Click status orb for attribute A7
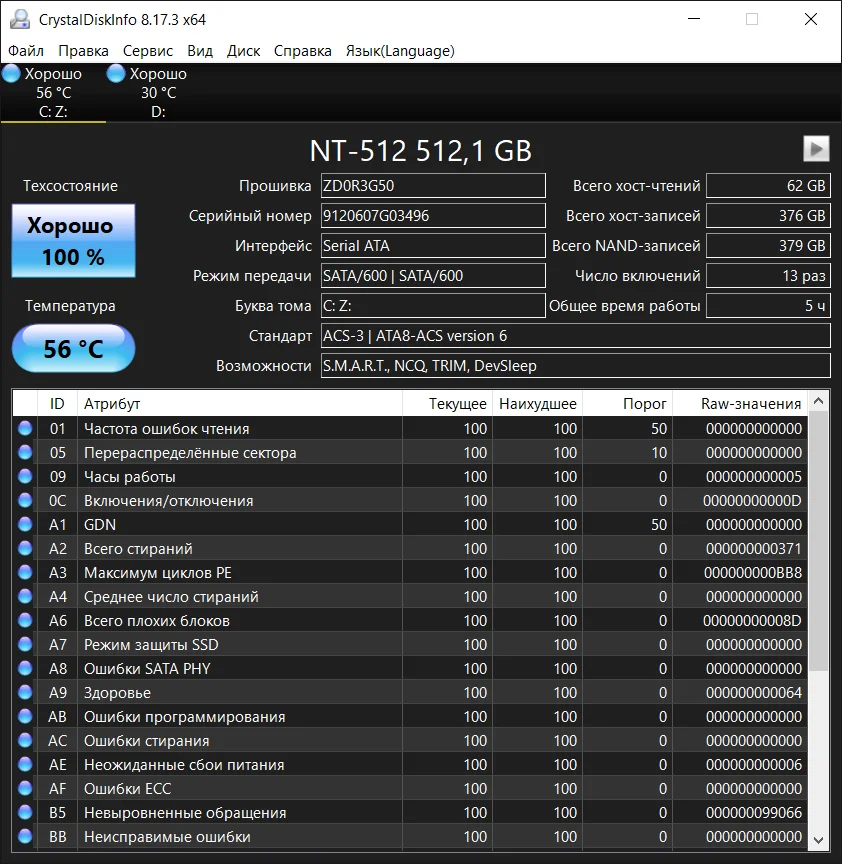Screen dimensions: 842x864 tap(25, 644)
